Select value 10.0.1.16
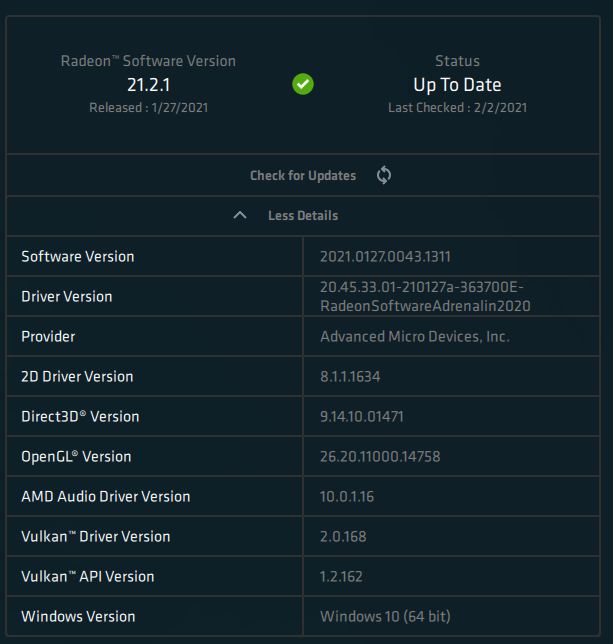 [347, 497]
